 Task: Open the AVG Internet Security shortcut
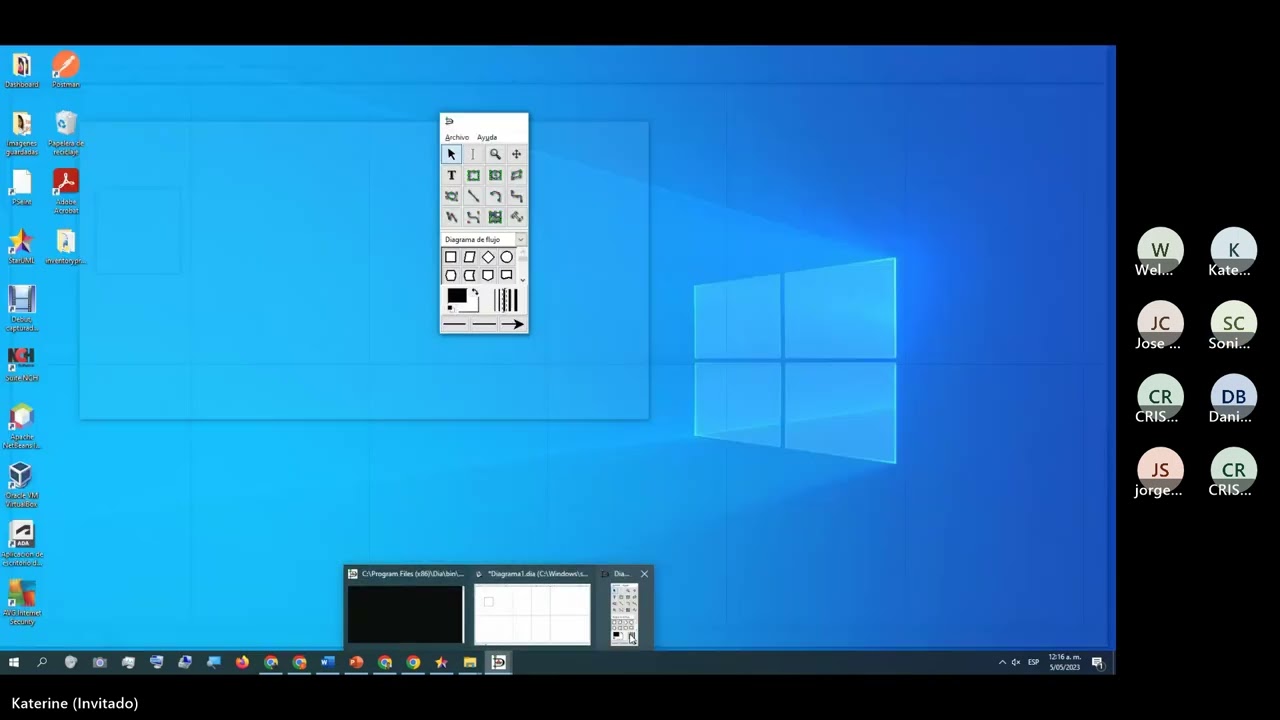(21, 603)
